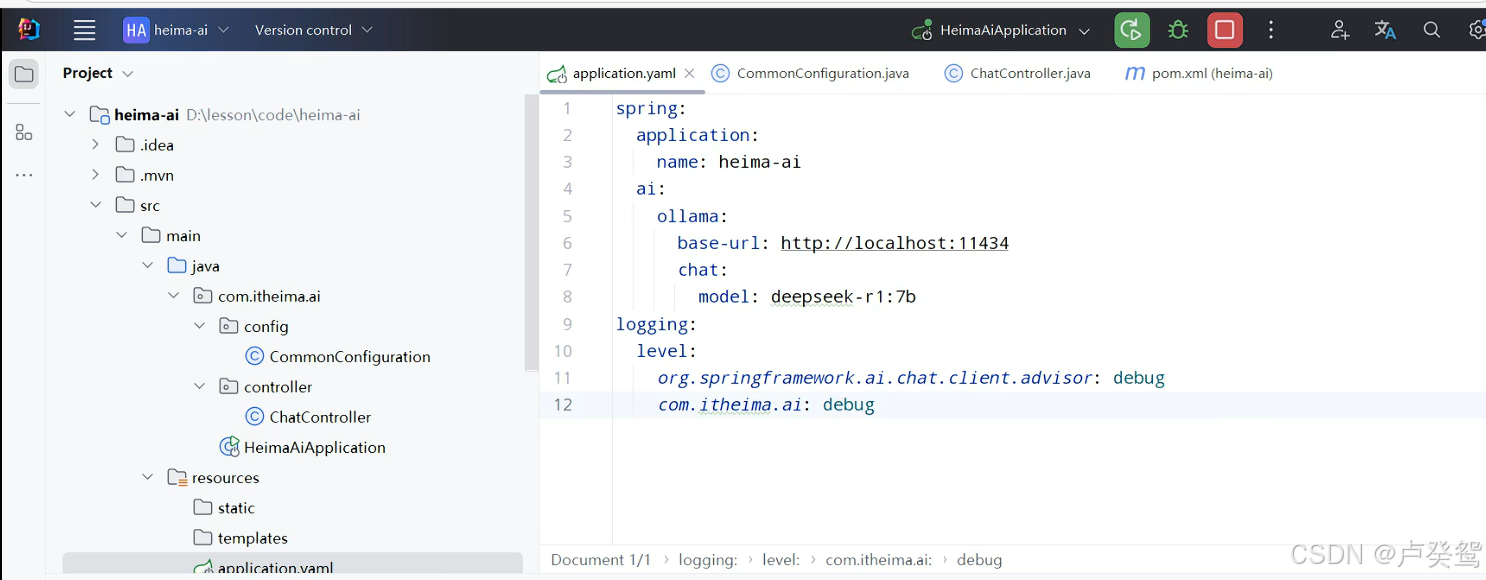Click the project tree vertical scrollbar
The image size is (1486, 580).
(x=531, y=232)
